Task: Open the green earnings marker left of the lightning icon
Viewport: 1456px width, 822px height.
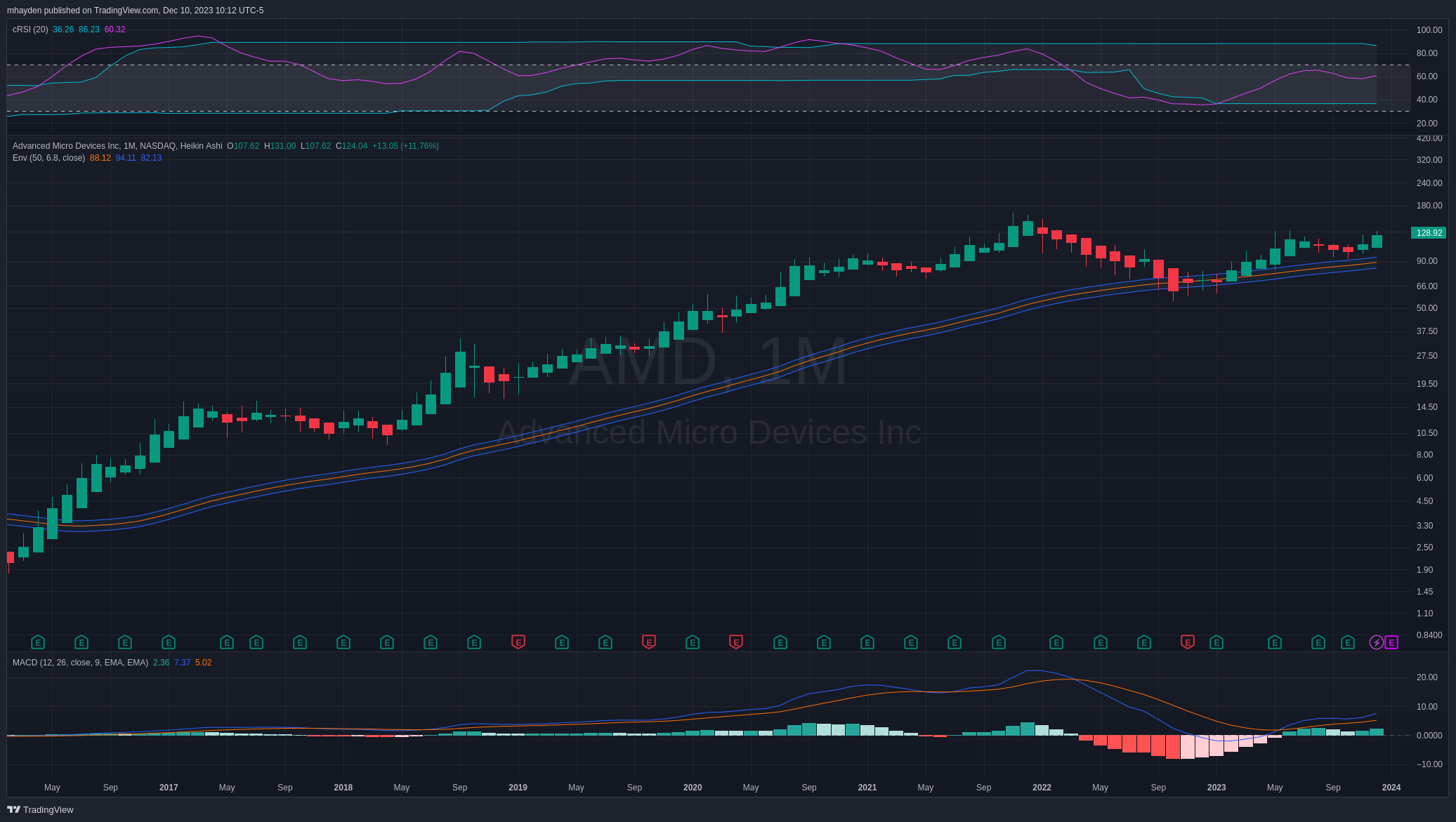Action: tap(1348, 642)
